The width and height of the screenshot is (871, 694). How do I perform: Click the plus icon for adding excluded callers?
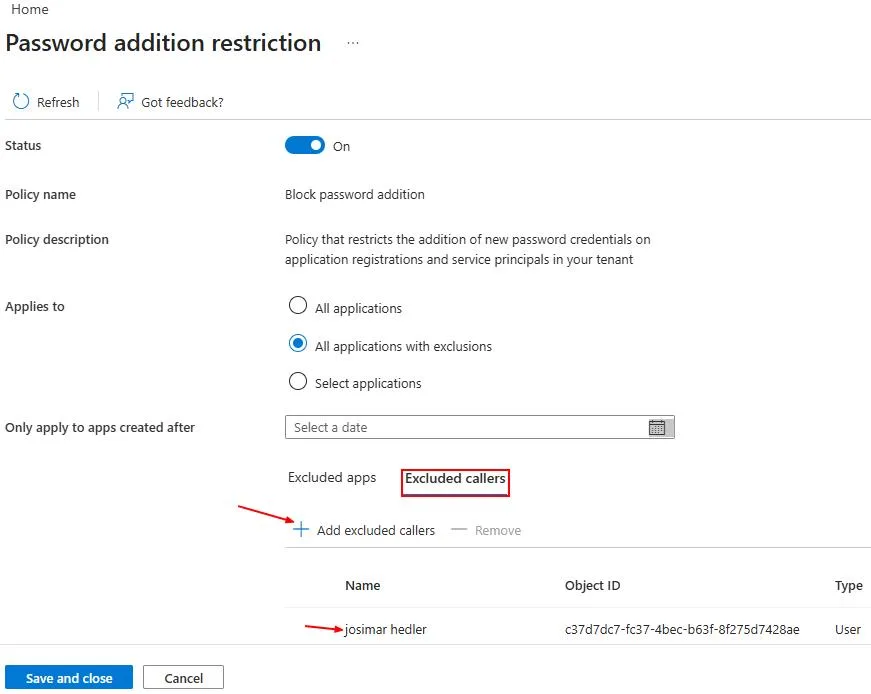pyautogui.click(x=301, y=530)
